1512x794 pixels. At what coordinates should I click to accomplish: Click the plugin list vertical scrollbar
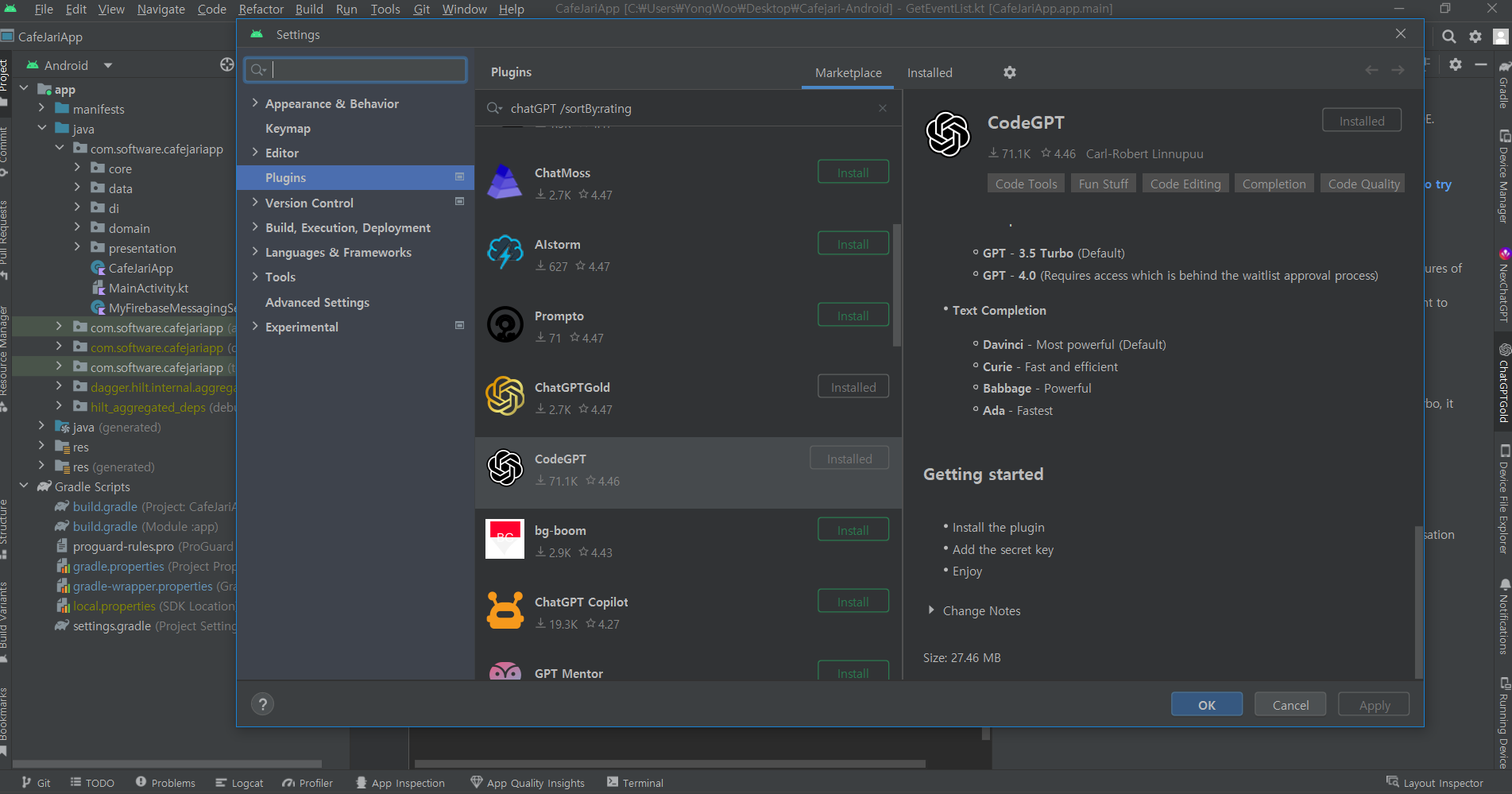point(897,285)
